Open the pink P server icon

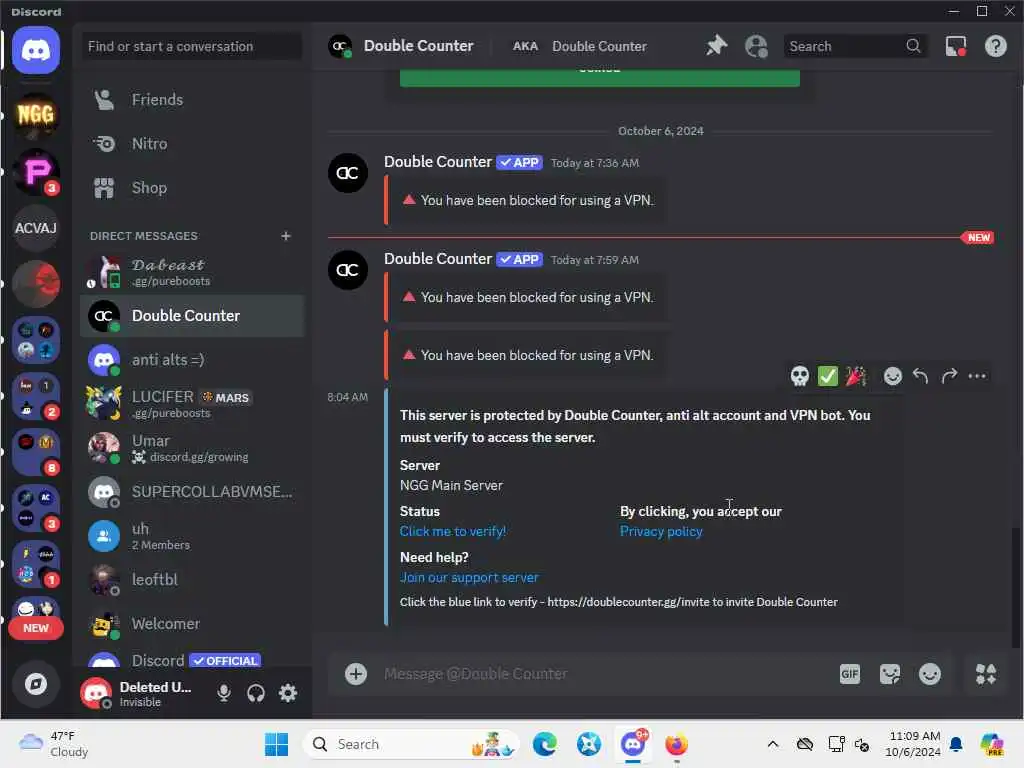[x=36, y=172]
